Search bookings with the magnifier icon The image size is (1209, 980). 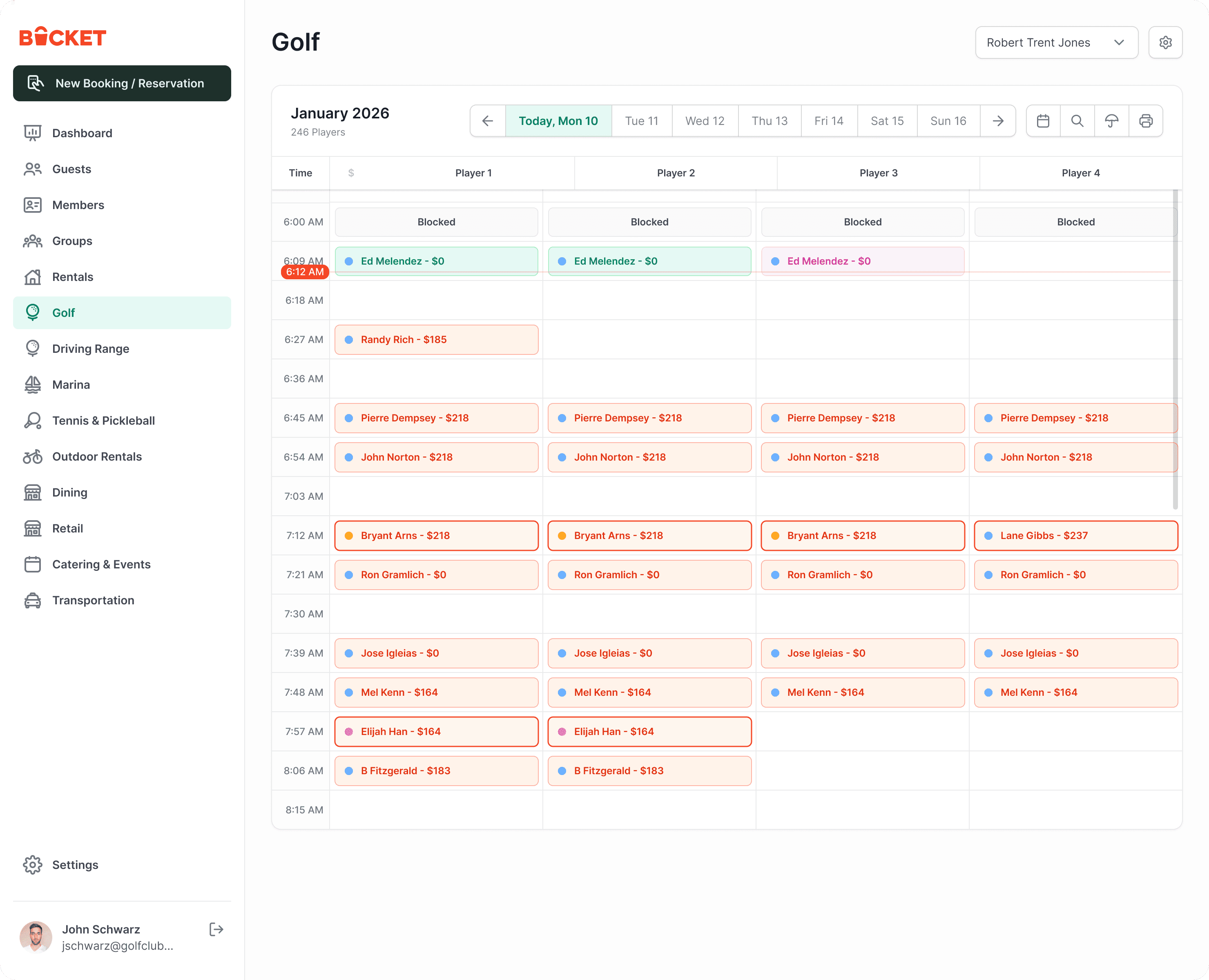[x=1077, y=120]
